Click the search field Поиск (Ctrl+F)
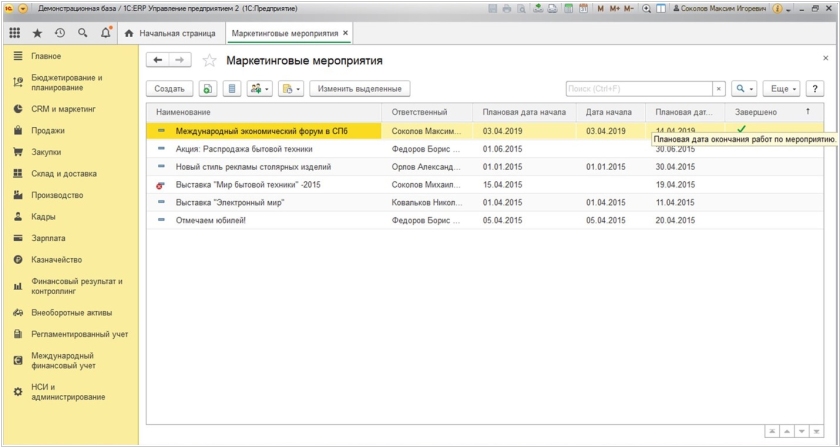Image resolution: width=840 pixels, height=447 pixels. pyautogui.click(x=638, y=89)
